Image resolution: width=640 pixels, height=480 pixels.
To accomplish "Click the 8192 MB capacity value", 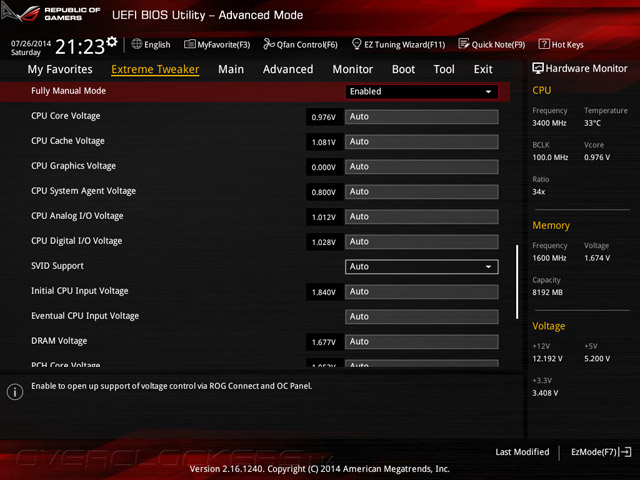I will (547, 293).
